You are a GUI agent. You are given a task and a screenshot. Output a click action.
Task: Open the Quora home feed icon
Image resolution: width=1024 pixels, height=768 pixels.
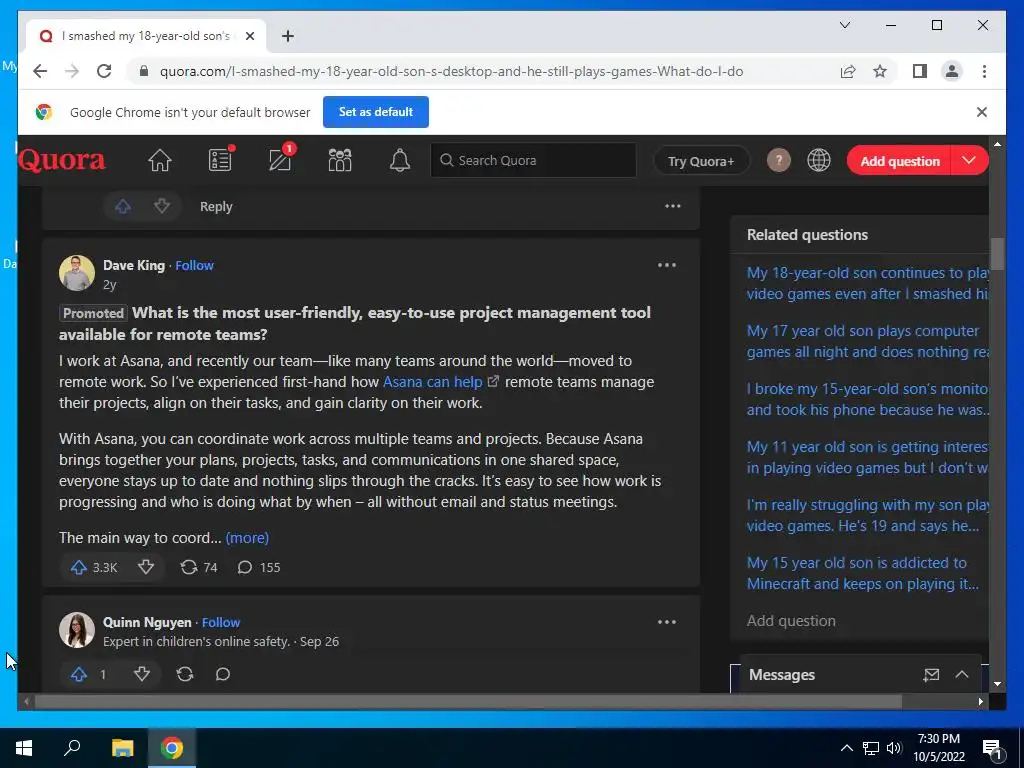point(160,160)
